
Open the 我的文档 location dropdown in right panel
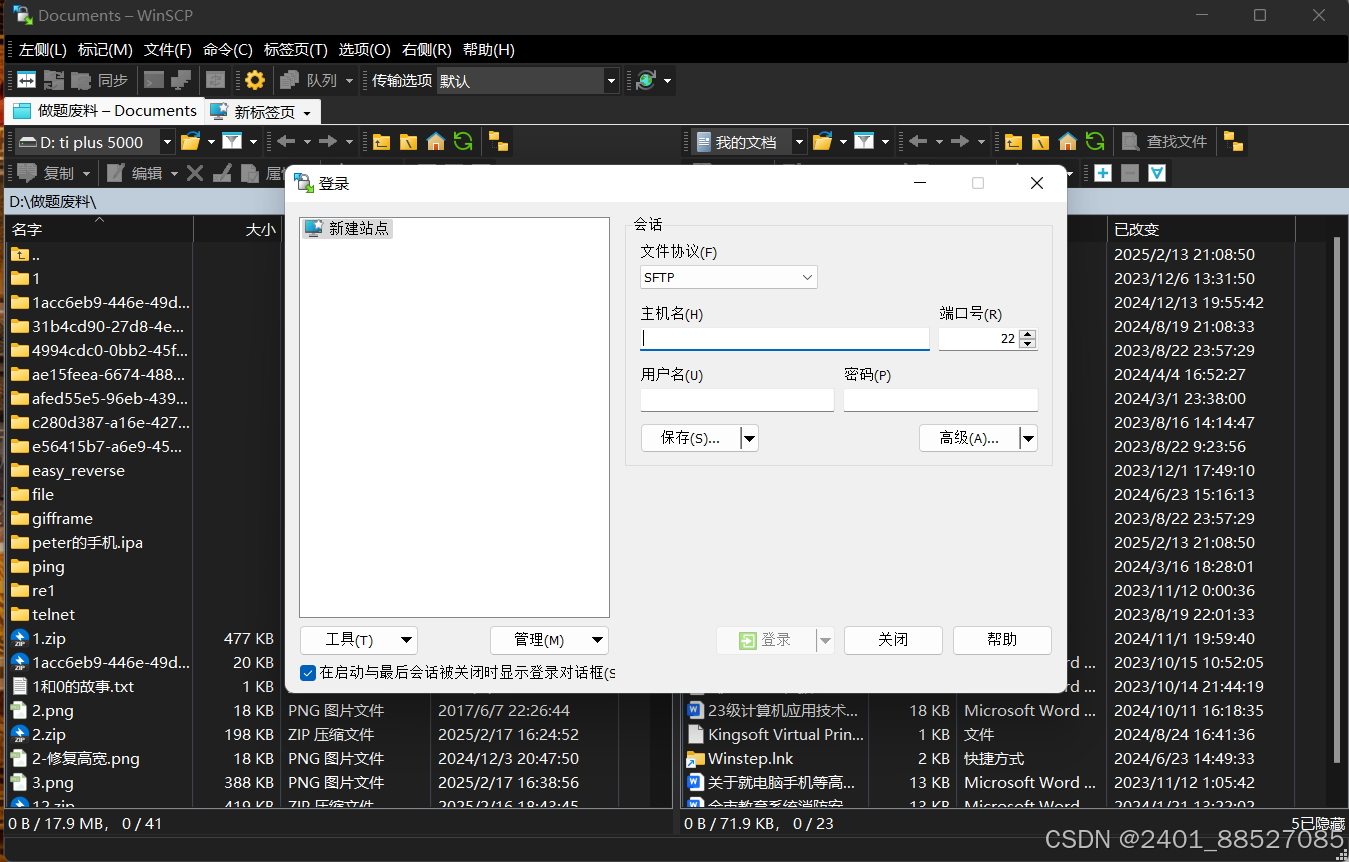tap(799, 142)
